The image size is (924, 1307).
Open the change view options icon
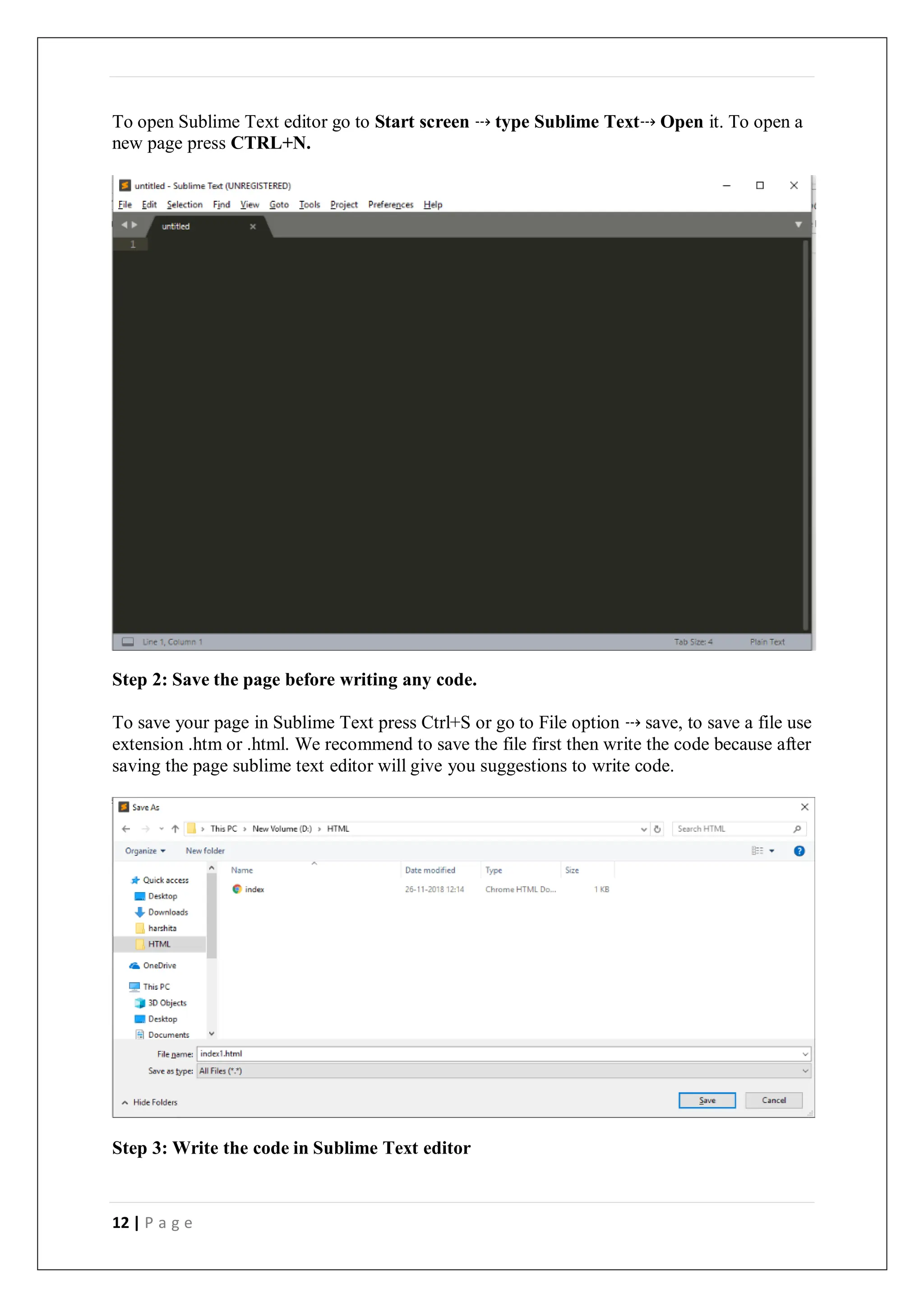point(758,850)
